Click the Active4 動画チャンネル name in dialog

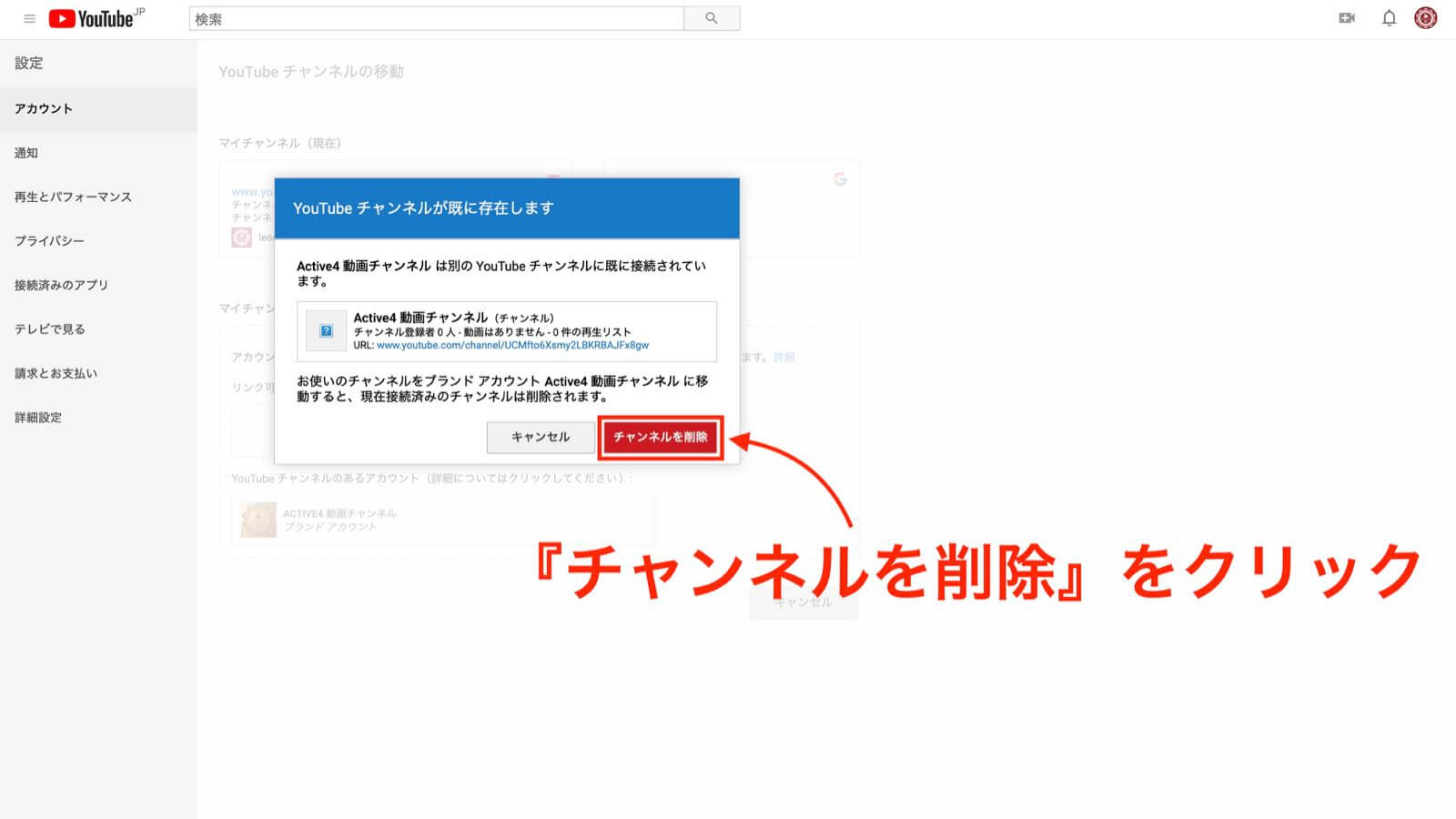[x=420, y=318]
